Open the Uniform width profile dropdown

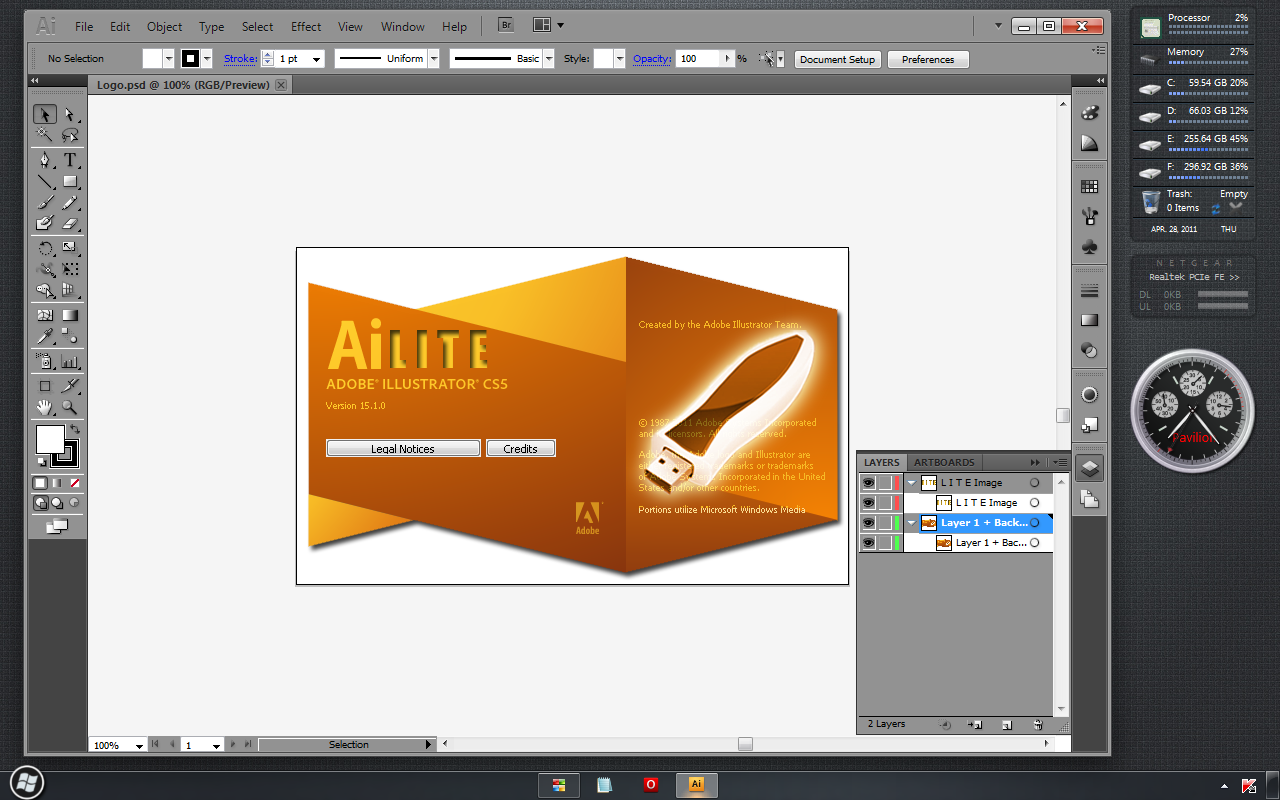433,59
